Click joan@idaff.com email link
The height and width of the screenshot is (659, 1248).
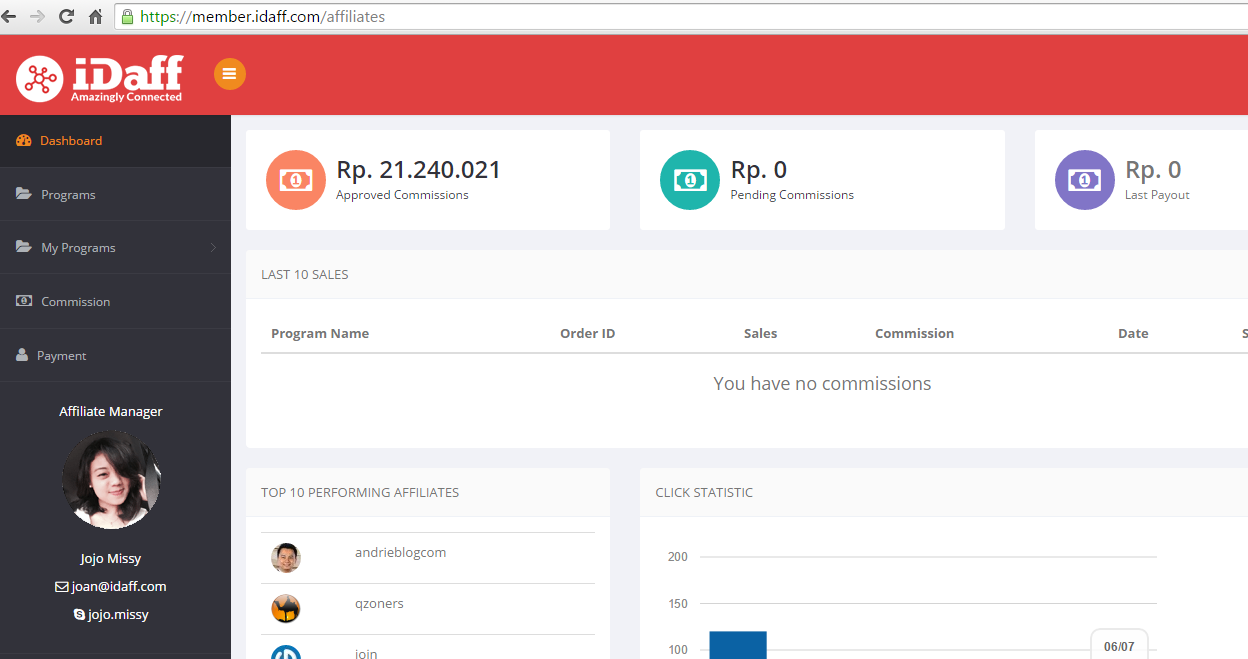[119, 586]
